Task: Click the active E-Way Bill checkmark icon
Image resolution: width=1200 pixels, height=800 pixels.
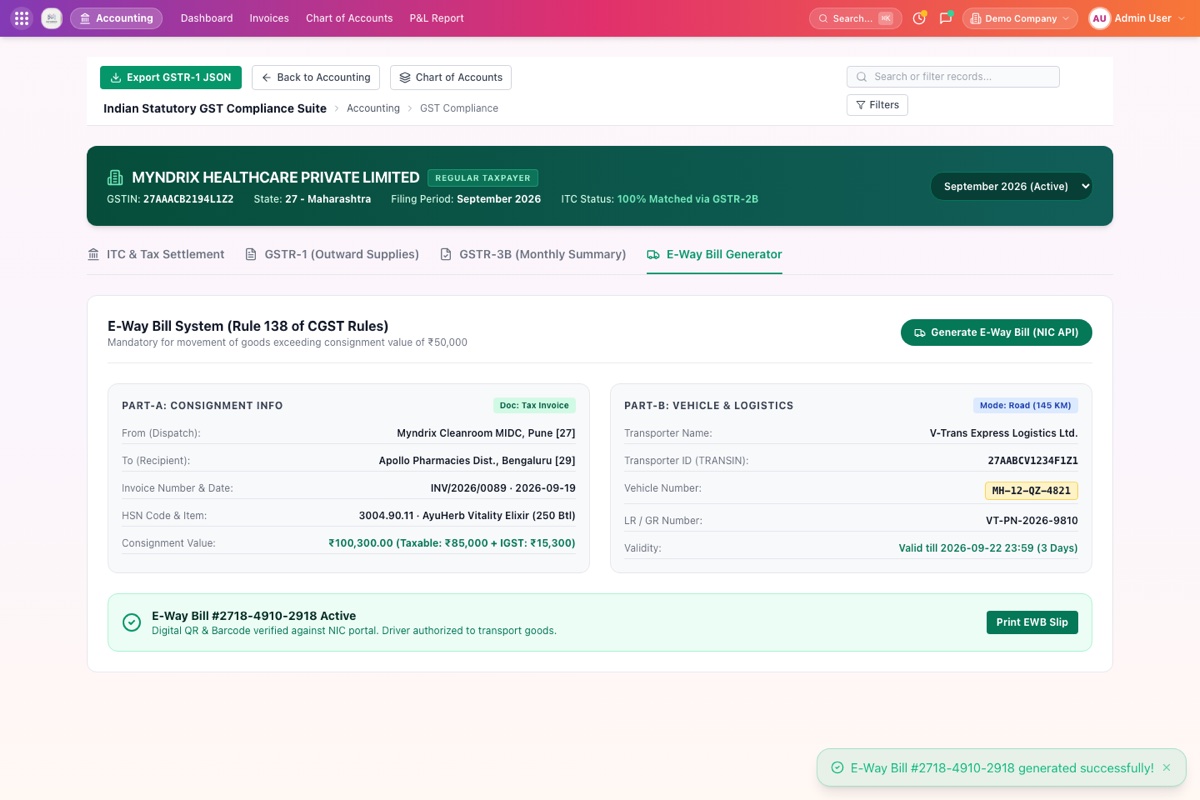Action: click(131, 622)
